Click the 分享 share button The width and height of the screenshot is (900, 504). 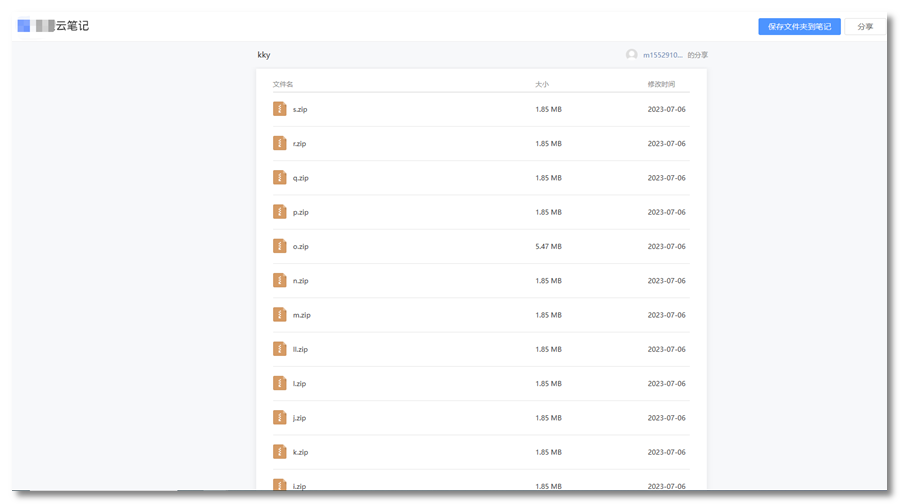coord(865,27)
